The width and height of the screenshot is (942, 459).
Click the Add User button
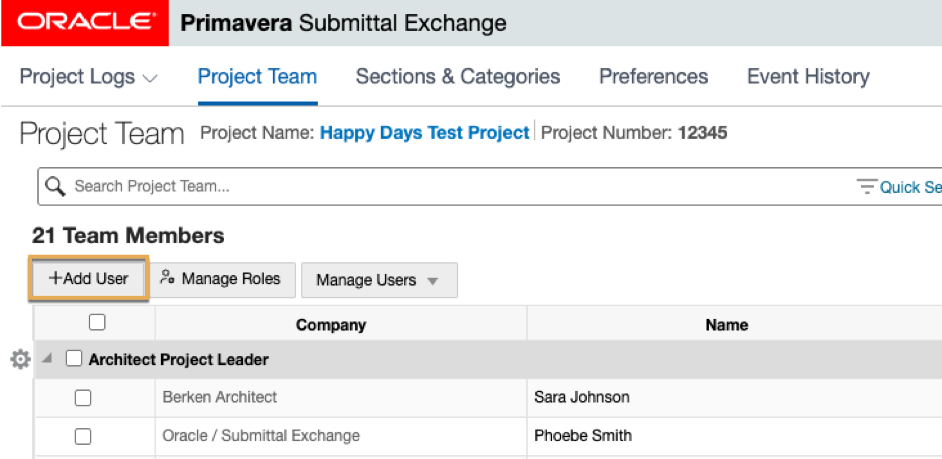click(x=89, y=279)
